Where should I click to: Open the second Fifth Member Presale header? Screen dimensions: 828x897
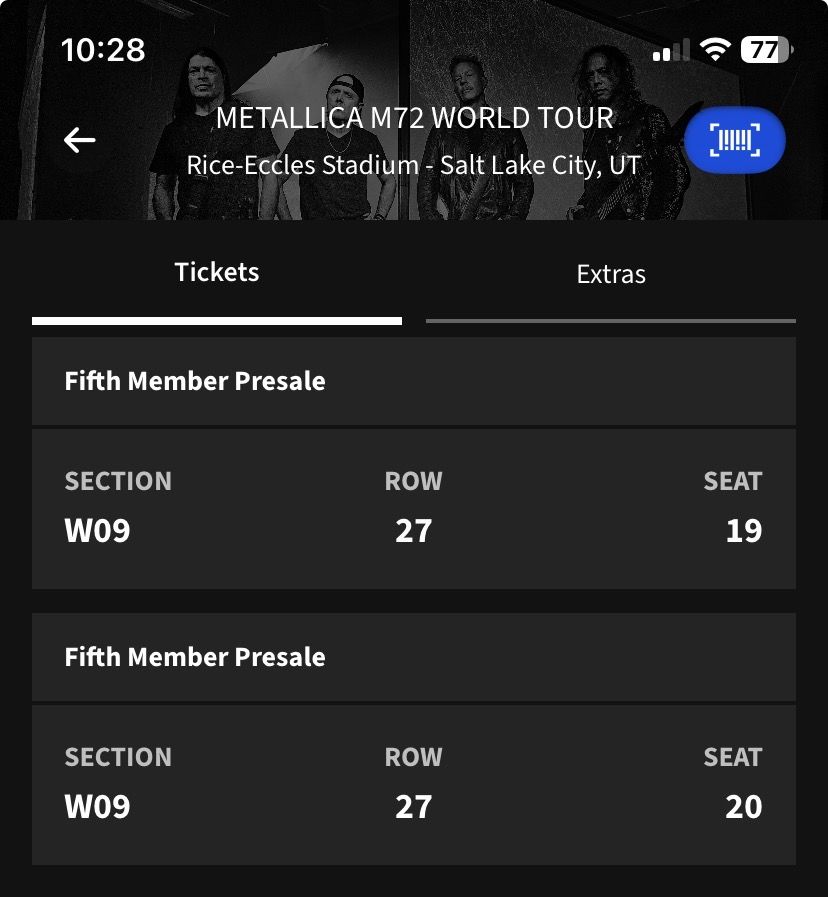click(x=414, y=657)
